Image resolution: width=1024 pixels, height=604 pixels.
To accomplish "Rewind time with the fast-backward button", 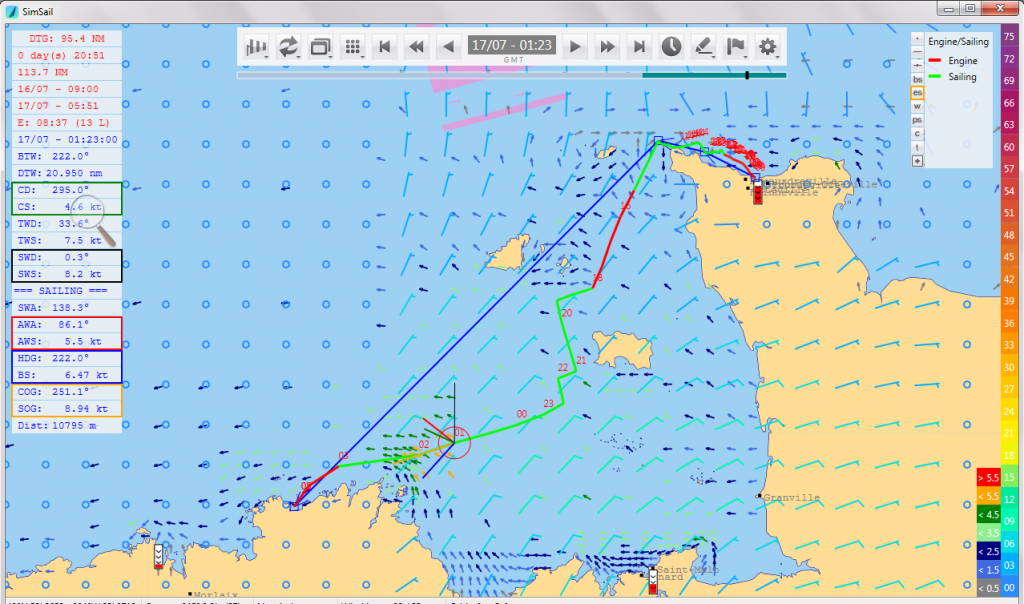I will pos(416,46).
